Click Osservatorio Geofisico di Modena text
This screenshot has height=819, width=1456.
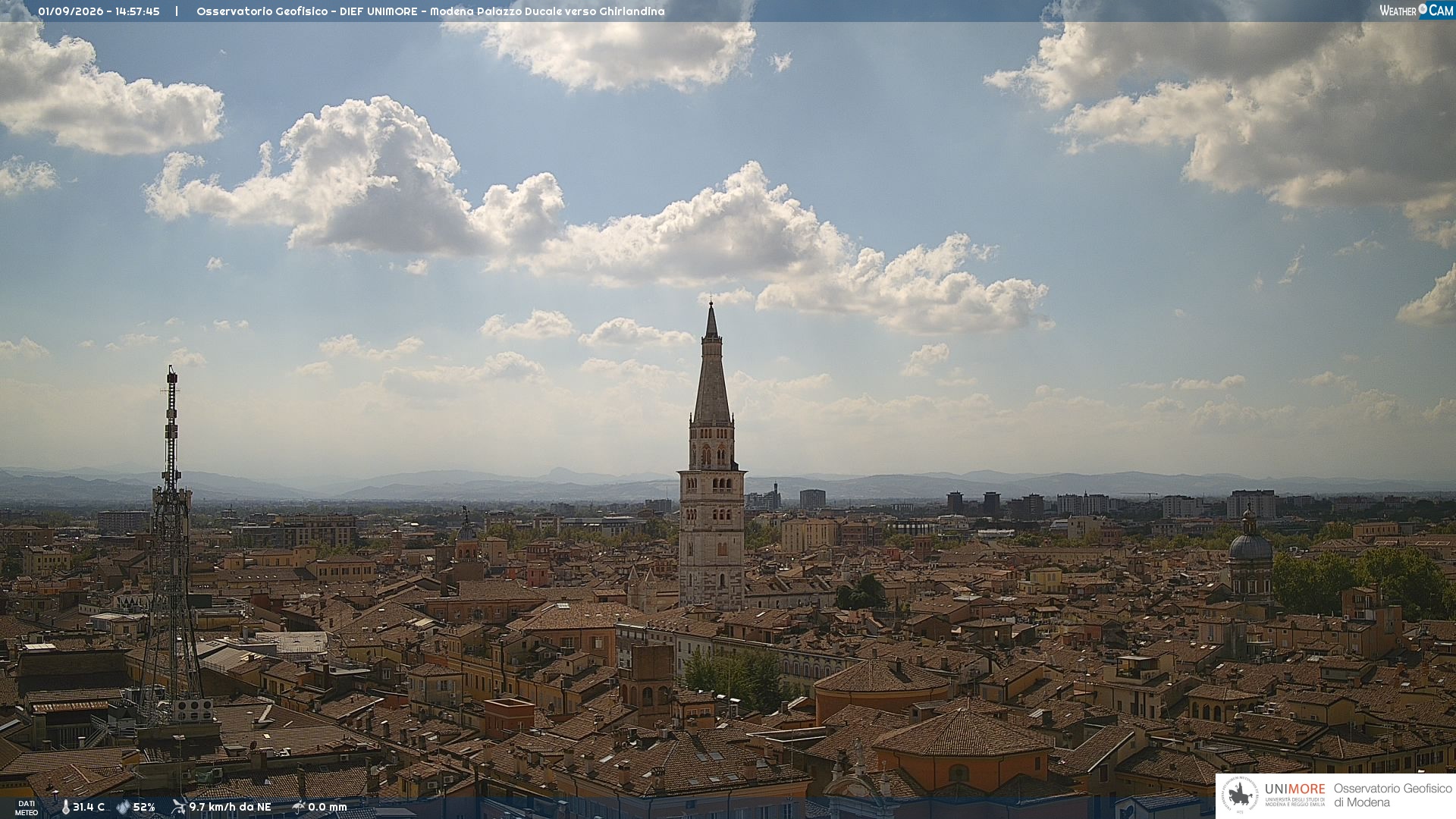click(x=1392, y=795)
